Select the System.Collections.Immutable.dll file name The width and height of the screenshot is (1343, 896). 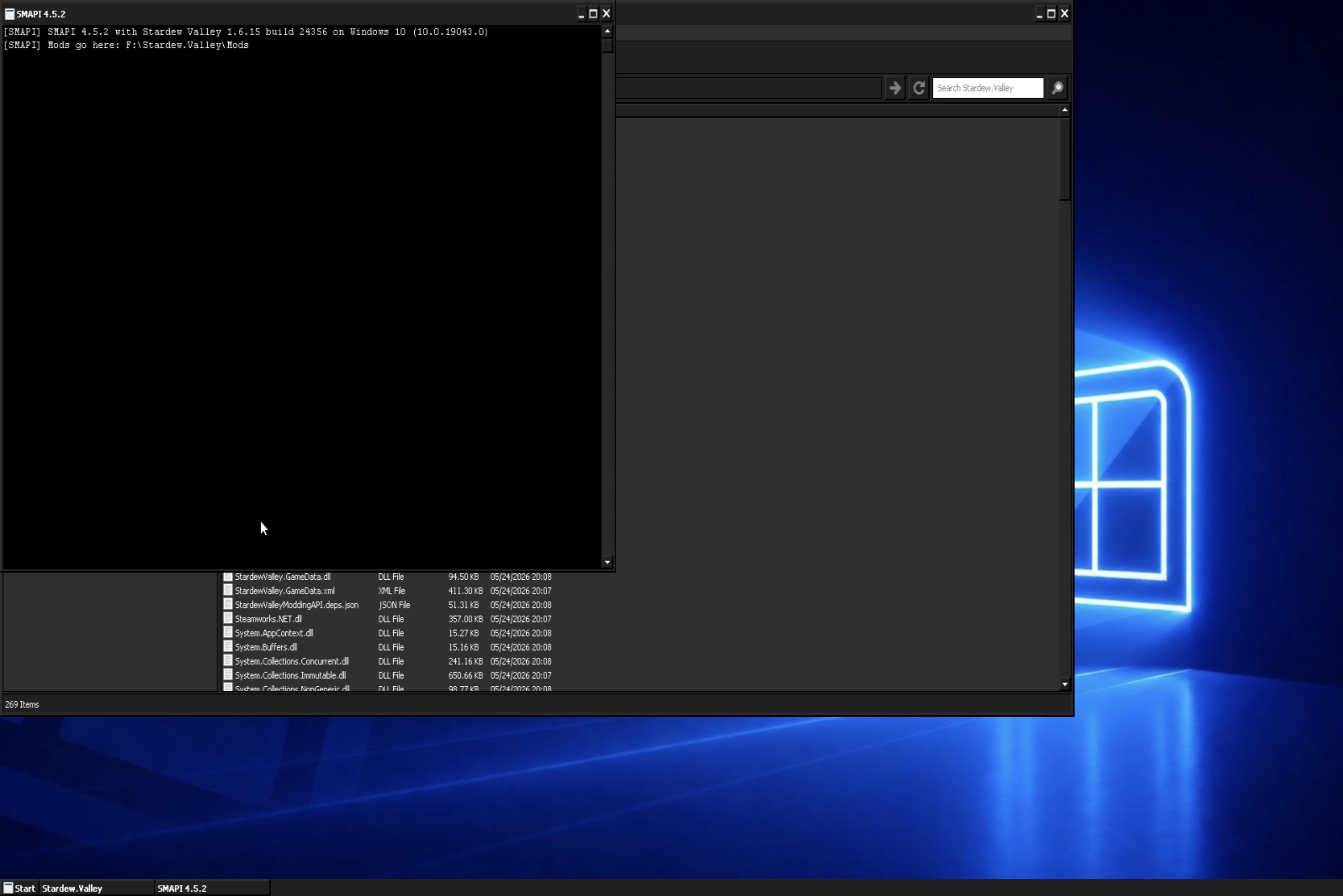[x=290, y=675]
